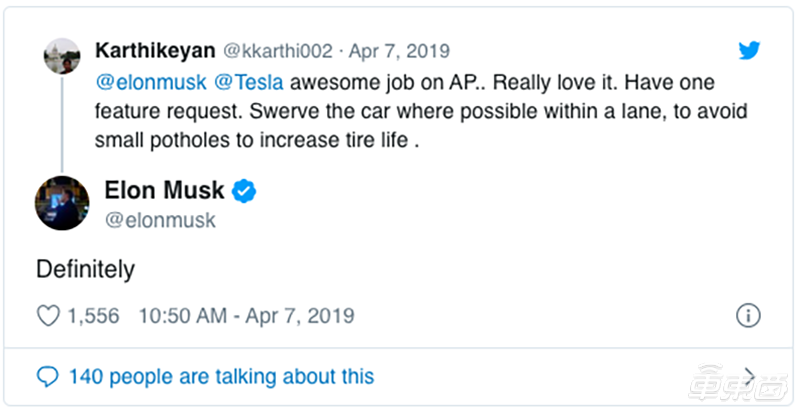Click Elon Musk's verified badge
The image size is (800, 414).
click(244, 190)
